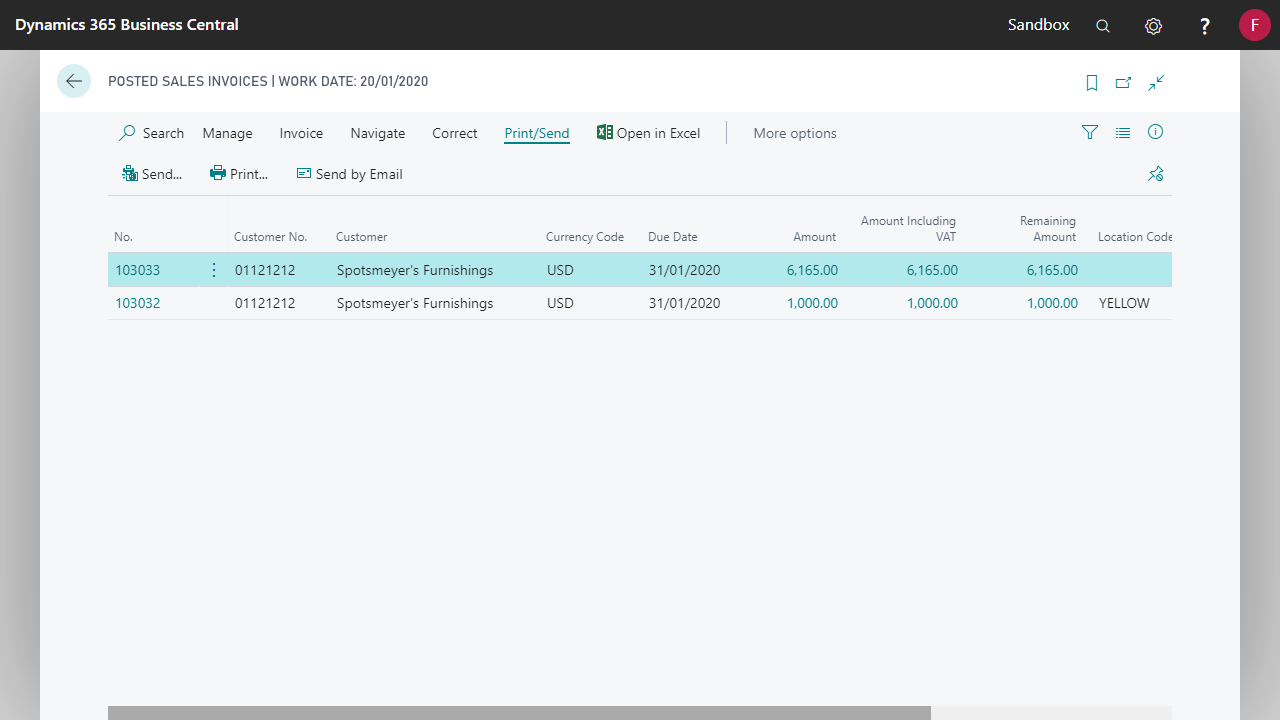Open the settings gear in the top bar

(1153, 26)
